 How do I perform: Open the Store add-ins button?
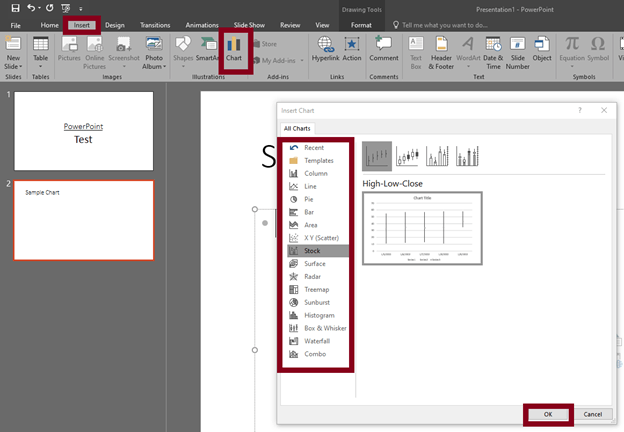(265, 44)
